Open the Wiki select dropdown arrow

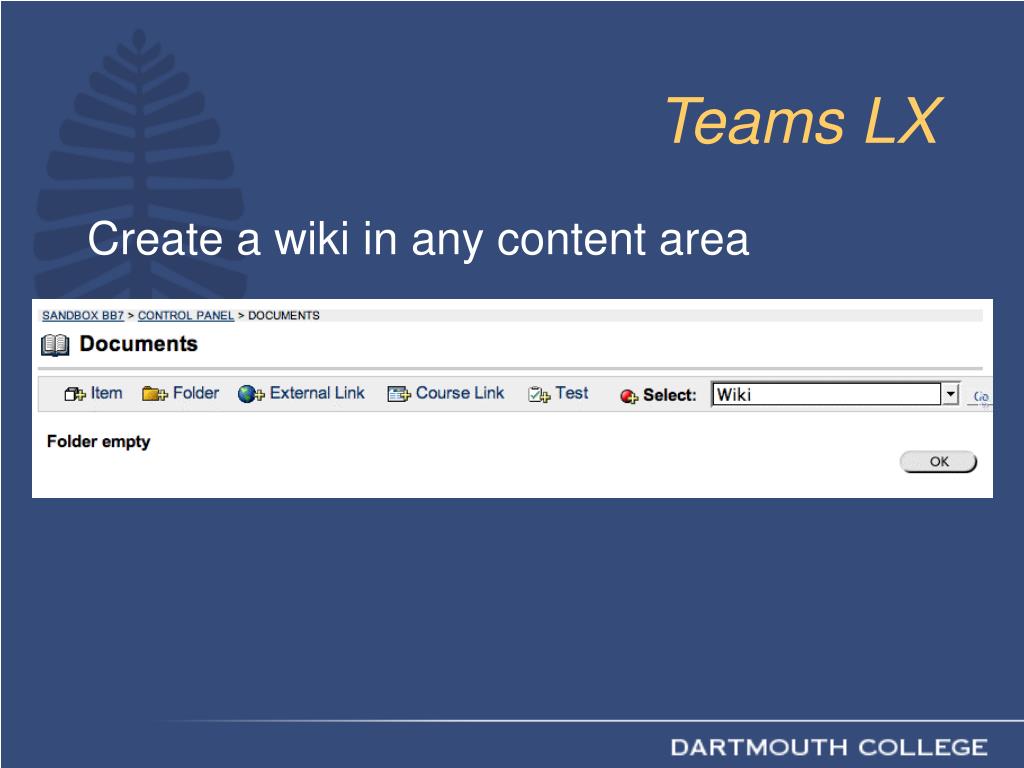coord(950,394)
